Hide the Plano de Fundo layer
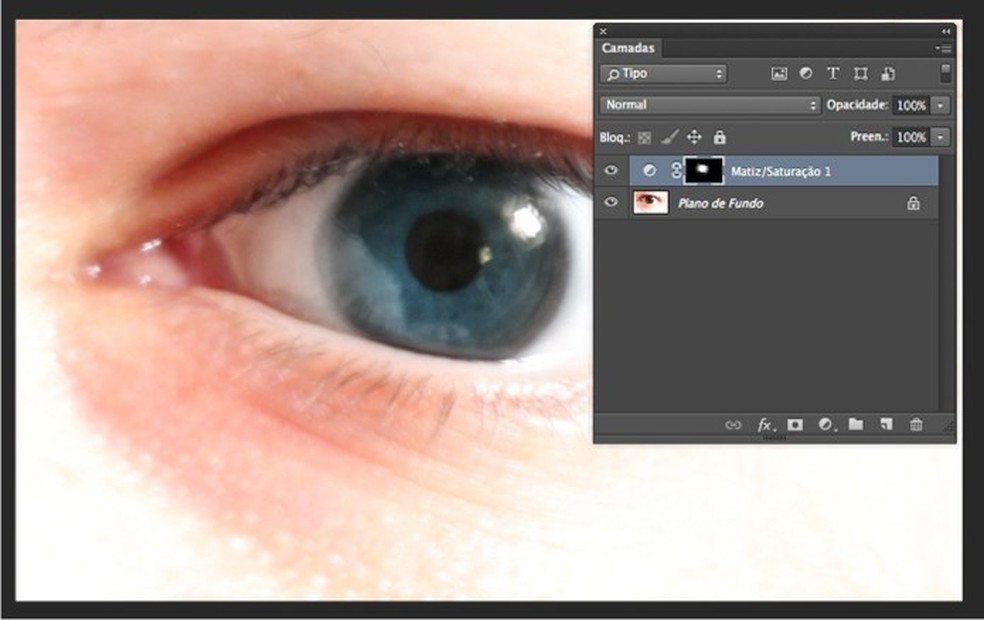The image size is (984, 620). [x=611, y=203]
